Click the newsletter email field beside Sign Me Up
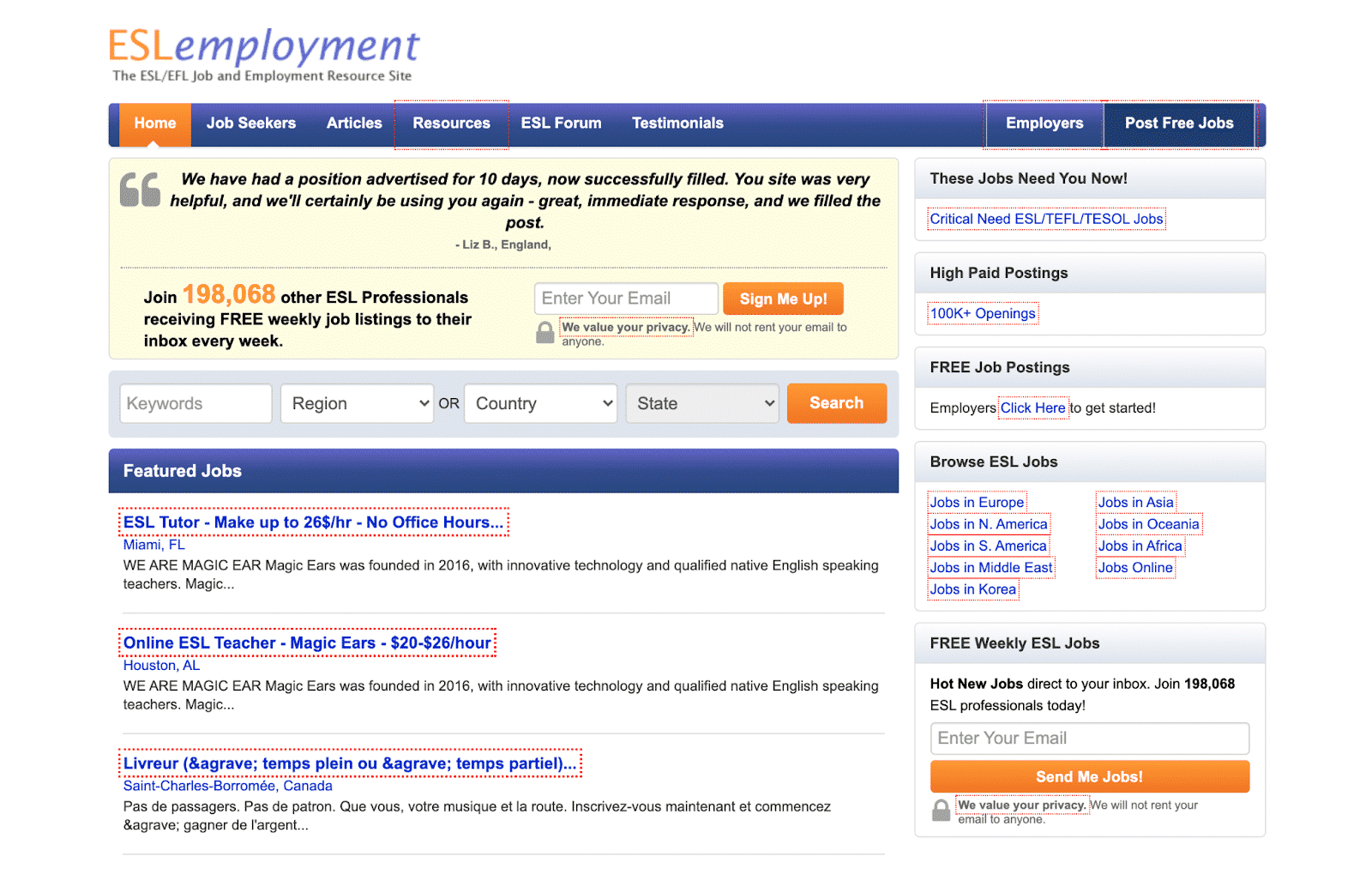Screen dimensions: 1372x869 point(626,299)
